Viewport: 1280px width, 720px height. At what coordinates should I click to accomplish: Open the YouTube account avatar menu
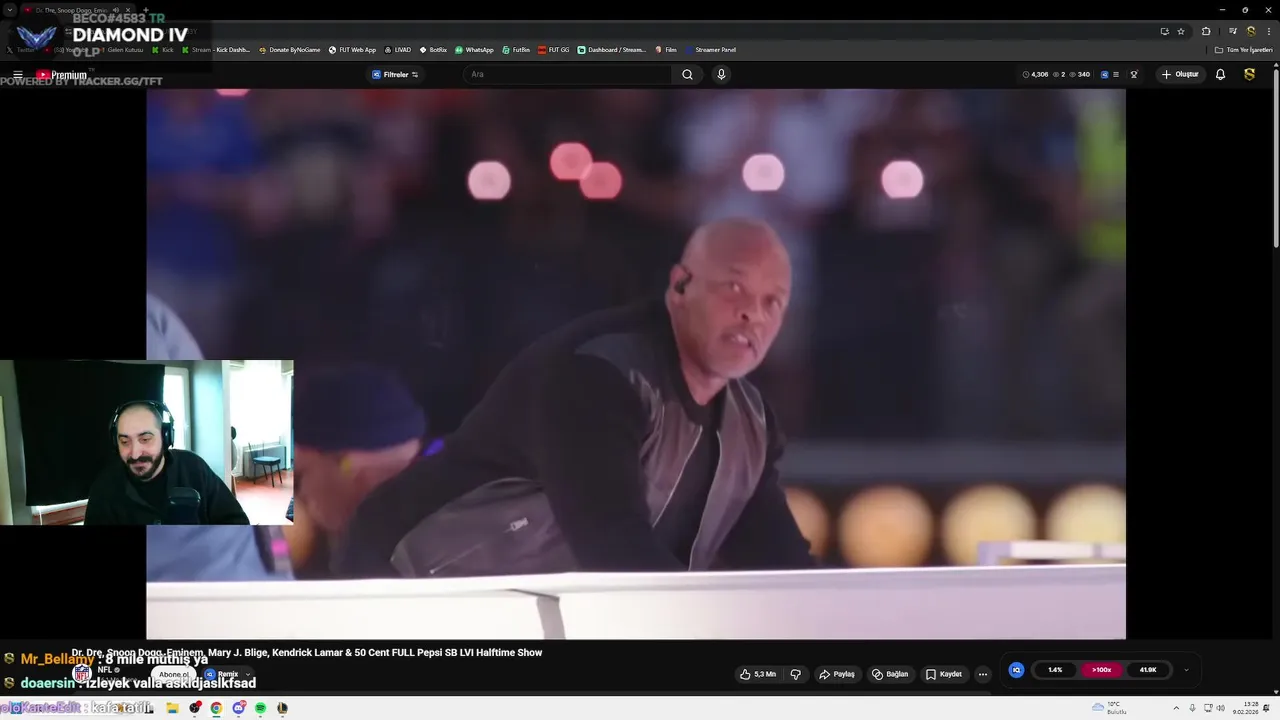pos(1249,74)
